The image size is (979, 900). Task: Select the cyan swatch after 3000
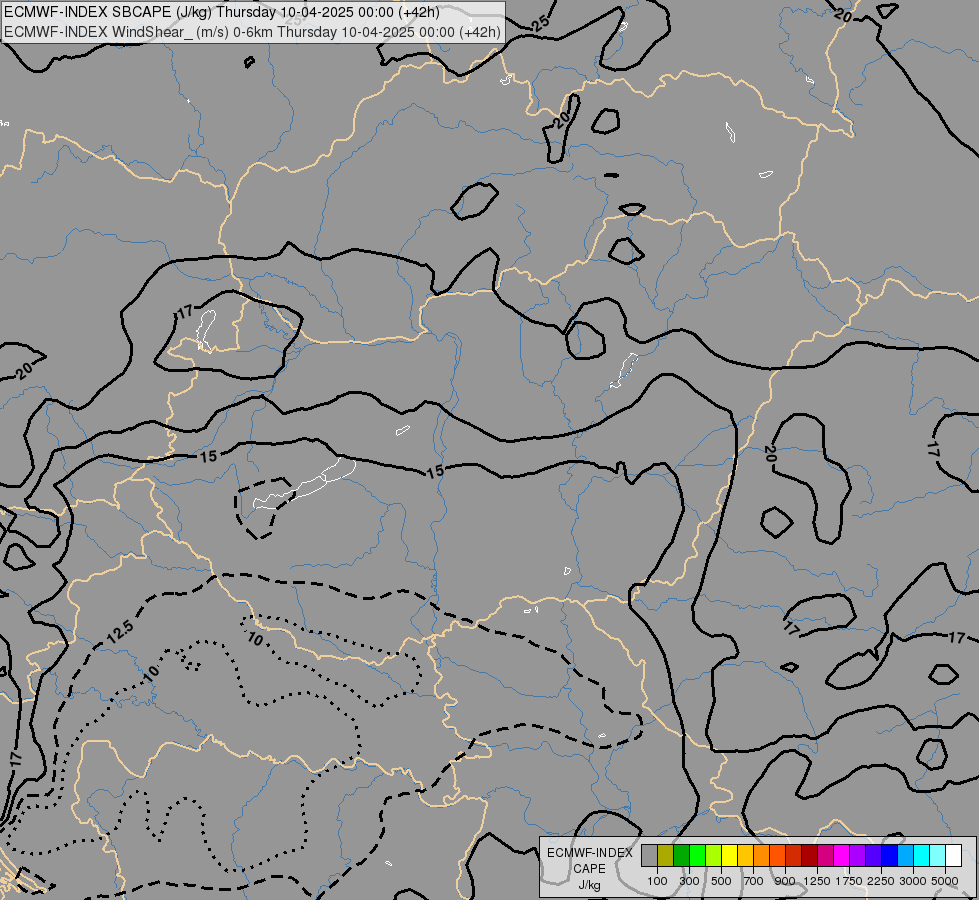(x=921, y=856)
